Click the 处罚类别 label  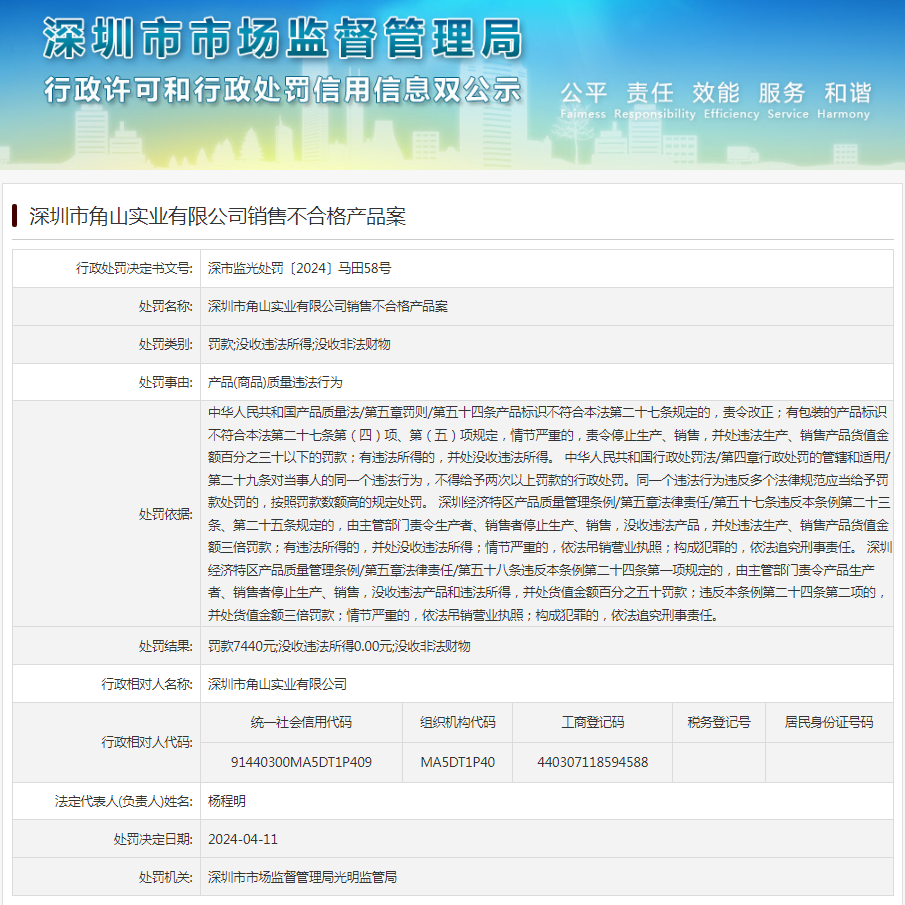166,344
